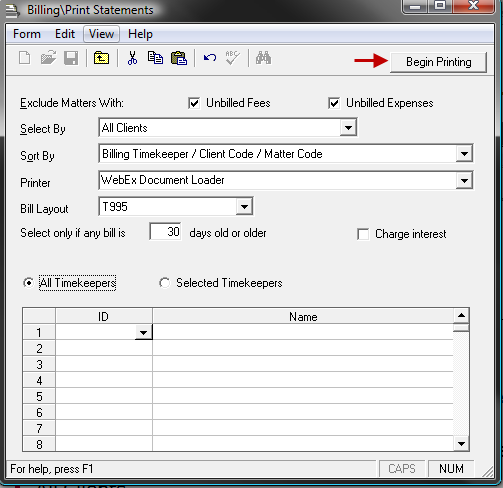Select row 4 header in timekeeper grid
Screen dimensions: 503x488
[39, 380]
